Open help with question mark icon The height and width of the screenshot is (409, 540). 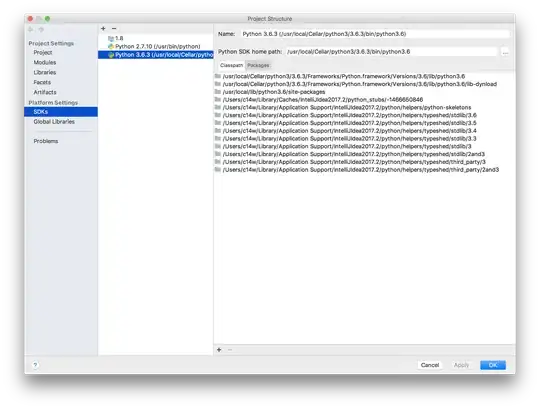tap(35, 365)
